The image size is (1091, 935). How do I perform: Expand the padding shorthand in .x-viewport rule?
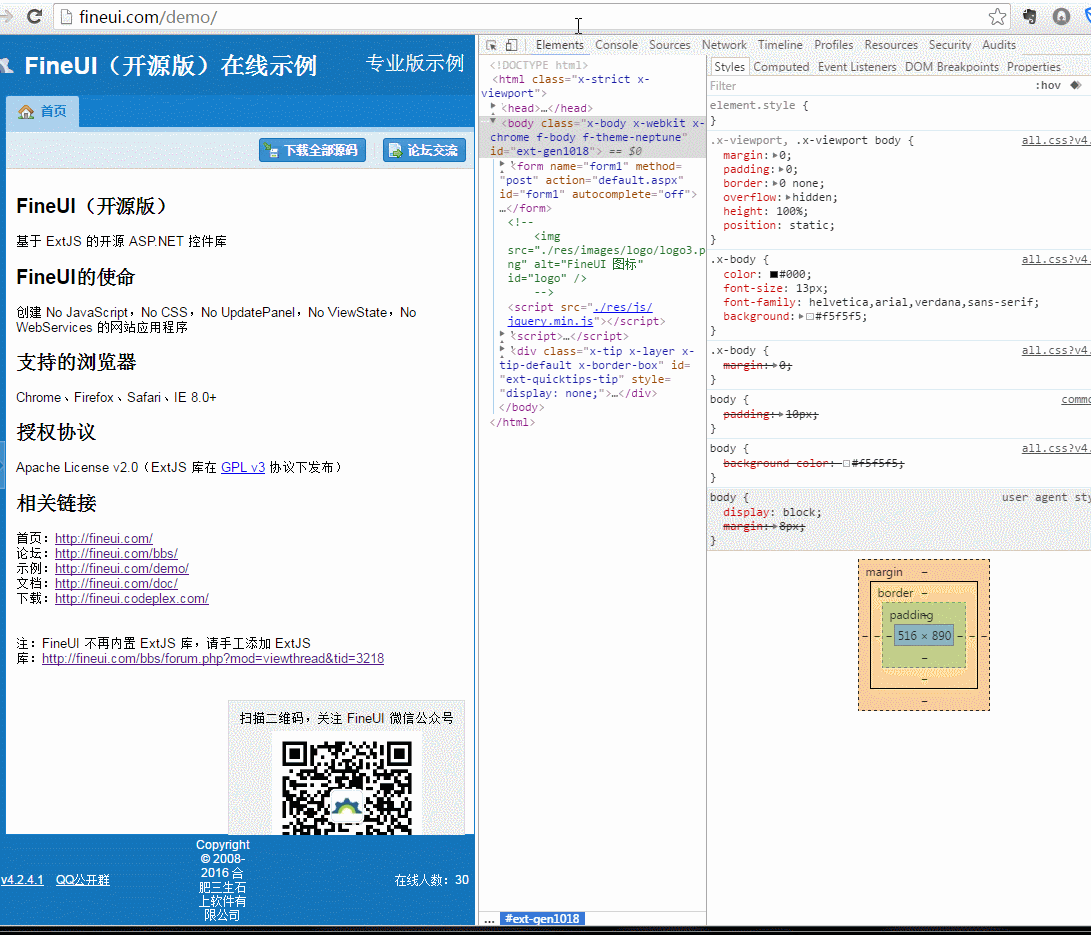point(781,169)
